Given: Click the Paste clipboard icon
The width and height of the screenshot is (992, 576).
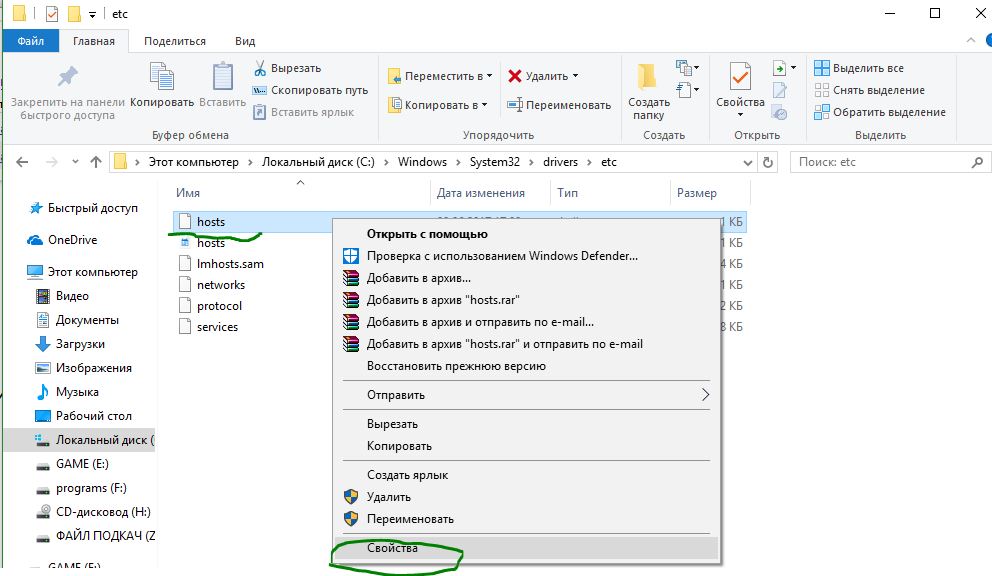Looking at the screenshot, I should (x=222, y=79).
